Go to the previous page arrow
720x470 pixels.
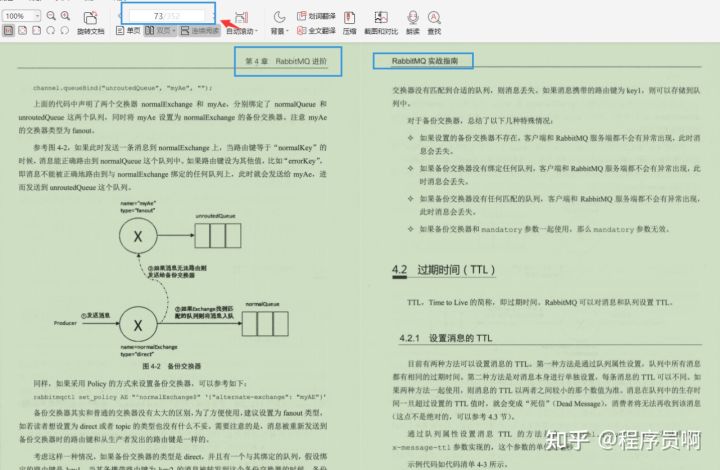point(121,16)
